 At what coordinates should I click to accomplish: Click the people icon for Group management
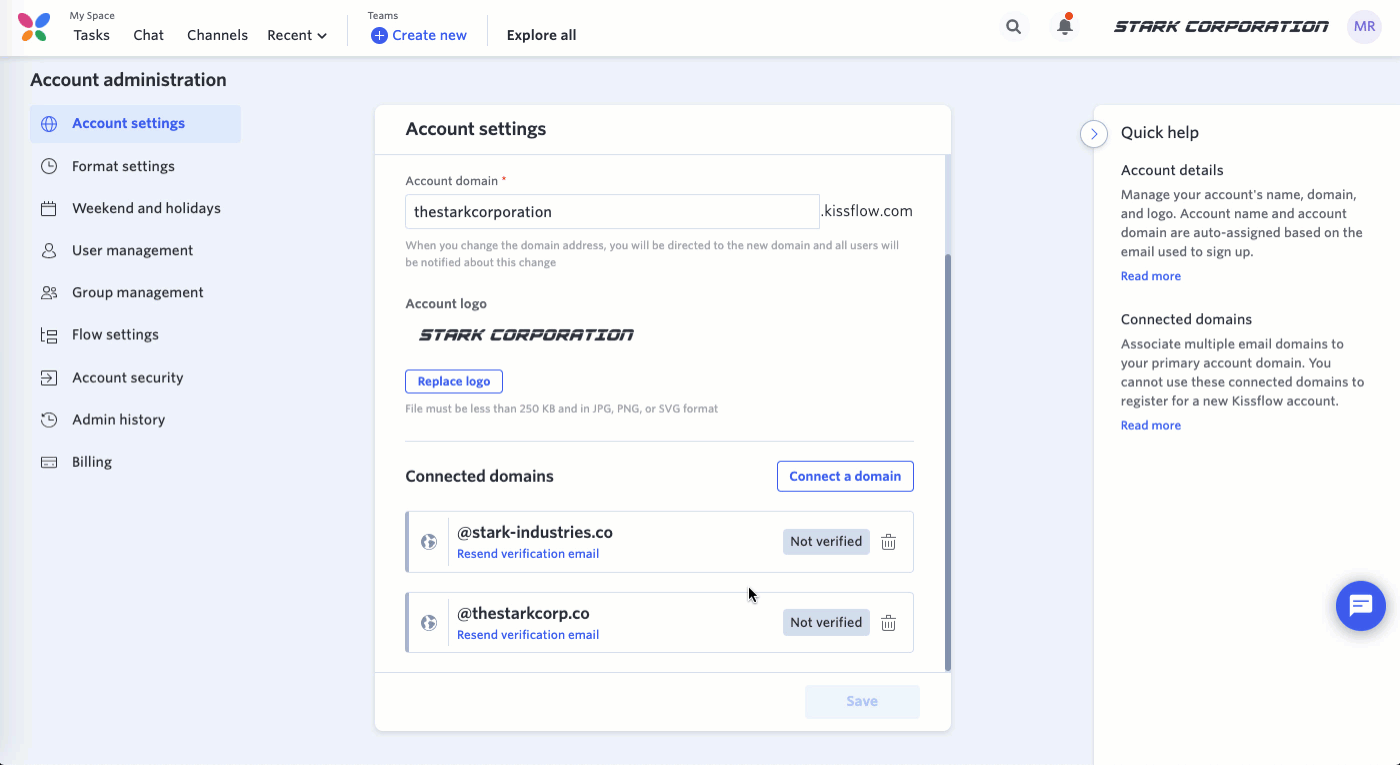(x=48, y=292)
